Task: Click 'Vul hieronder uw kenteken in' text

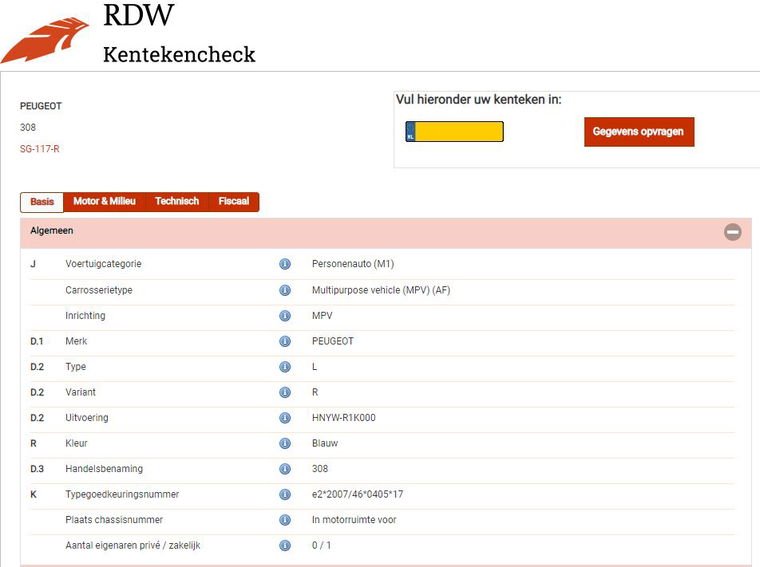Action: (x=478, y=100)
